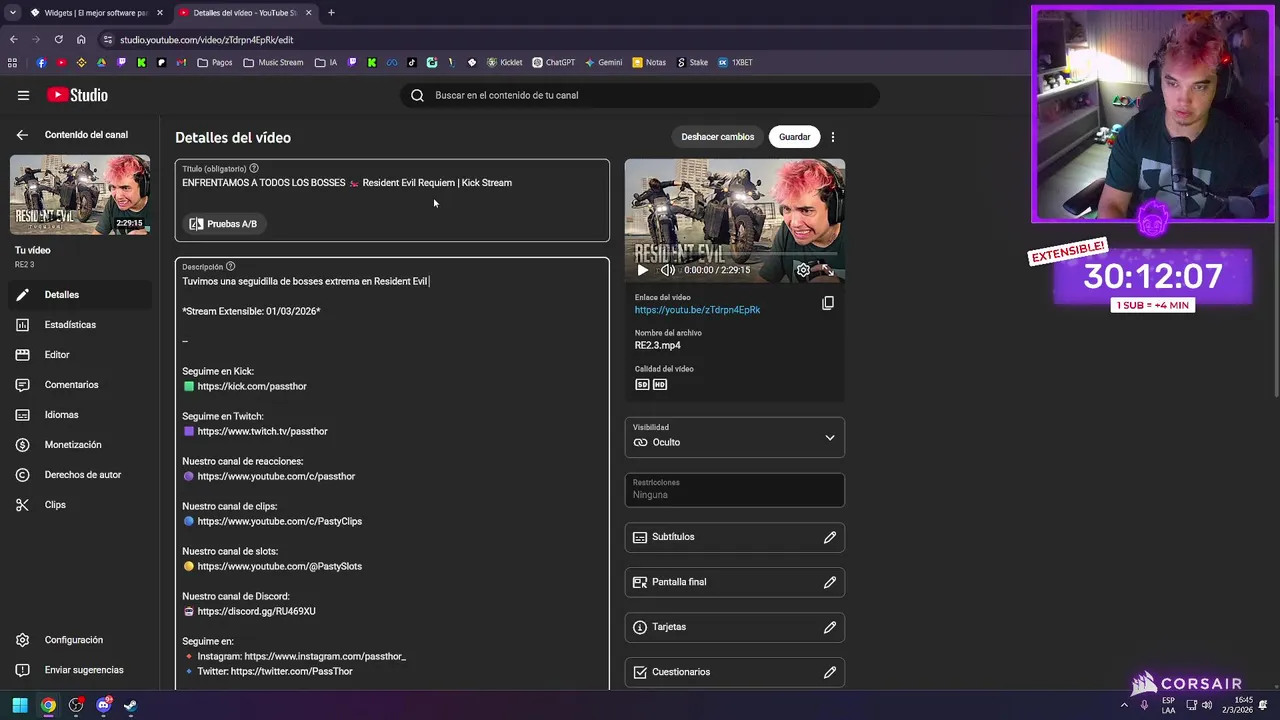Edit Cuestionarios with the pencil icon
This screenshot has width=1280, height=720.
pos(830,672)
